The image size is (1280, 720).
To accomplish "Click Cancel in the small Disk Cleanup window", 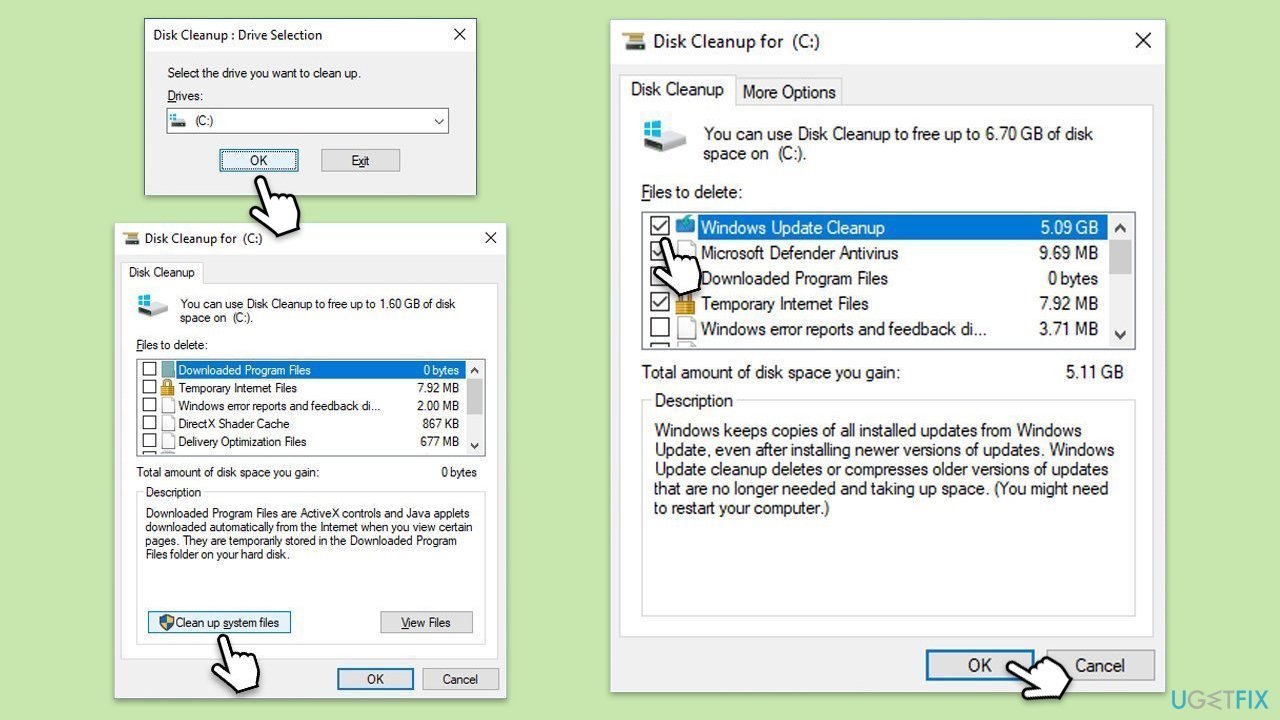I will (x=460, y=679).
